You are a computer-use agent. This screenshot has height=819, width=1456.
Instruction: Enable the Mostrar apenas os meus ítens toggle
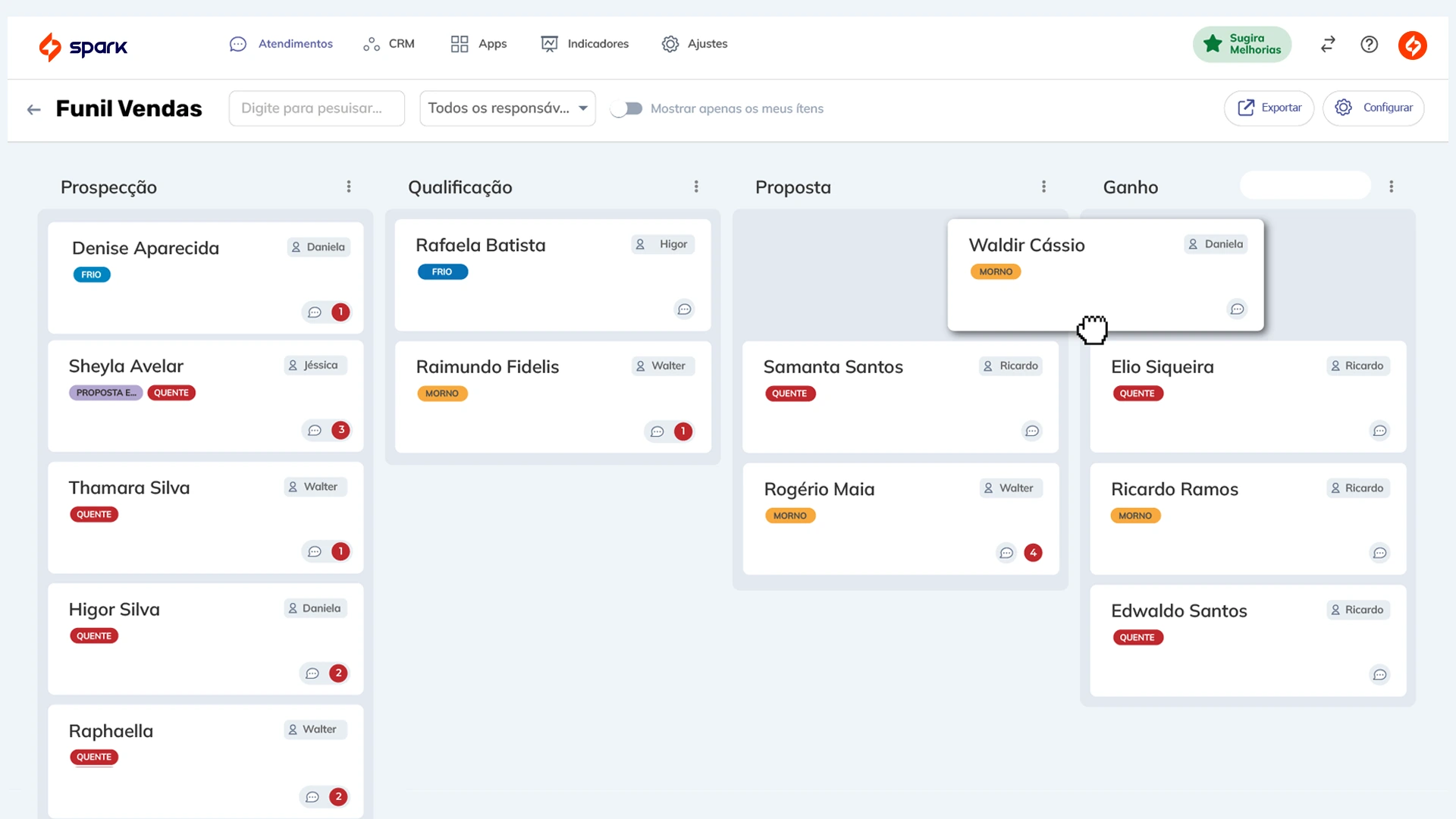626,108
